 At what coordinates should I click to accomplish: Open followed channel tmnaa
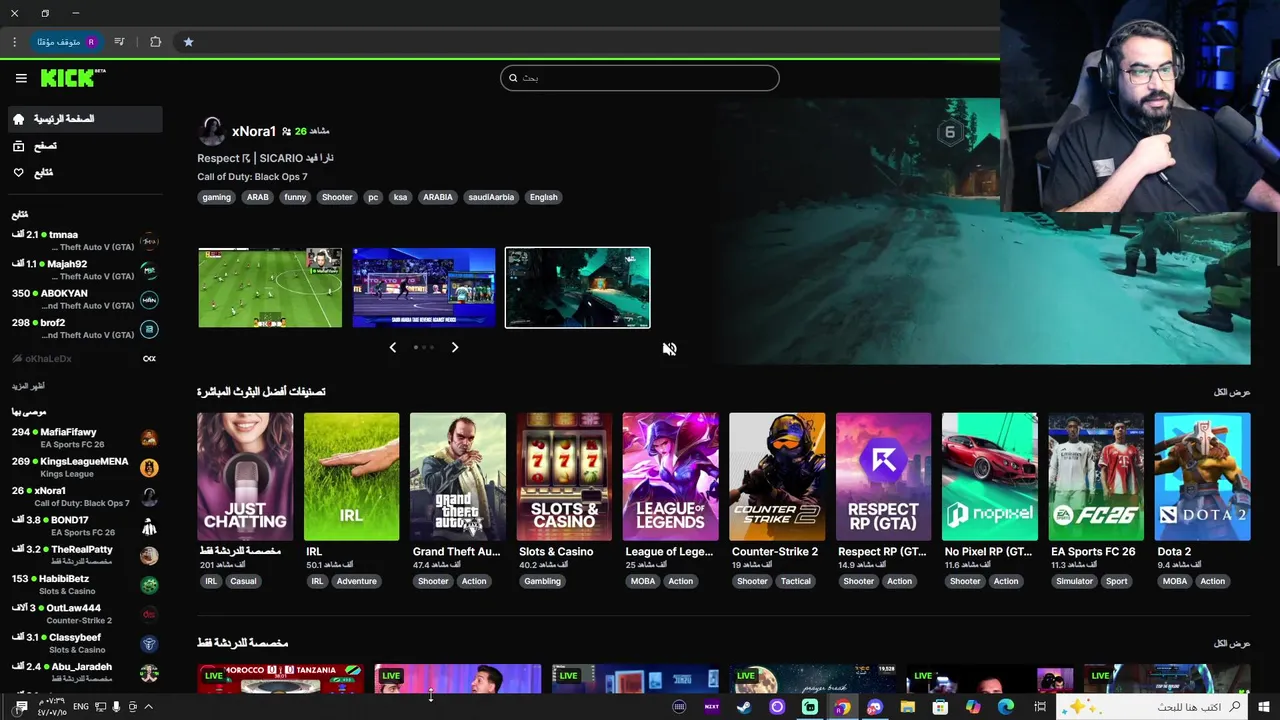tap(84, 241)
